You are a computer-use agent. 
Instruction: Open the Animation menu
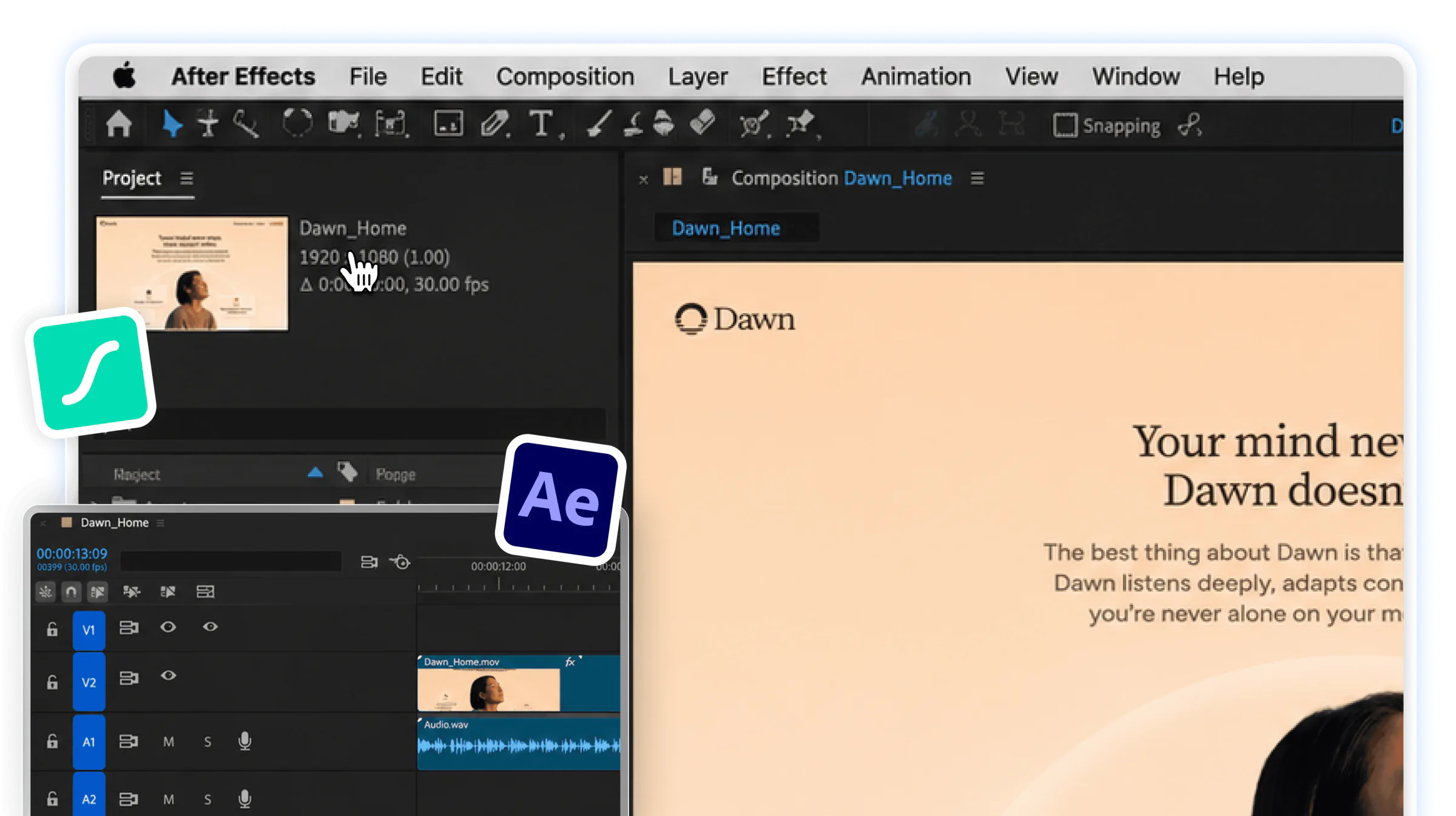tap(916, 76)
